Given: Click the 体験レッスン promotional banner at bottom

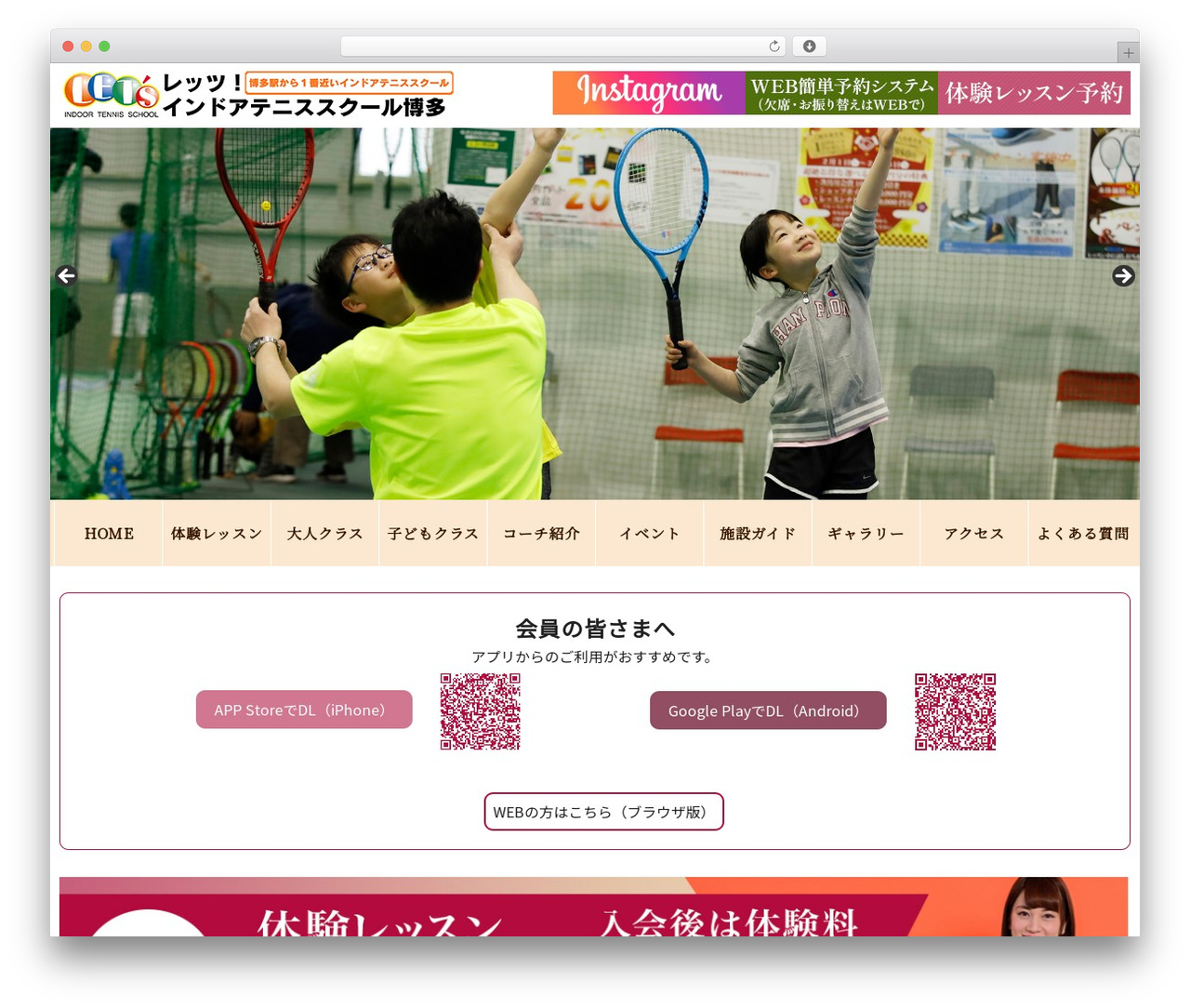Looking at the screenshot, I should point(593,907).
